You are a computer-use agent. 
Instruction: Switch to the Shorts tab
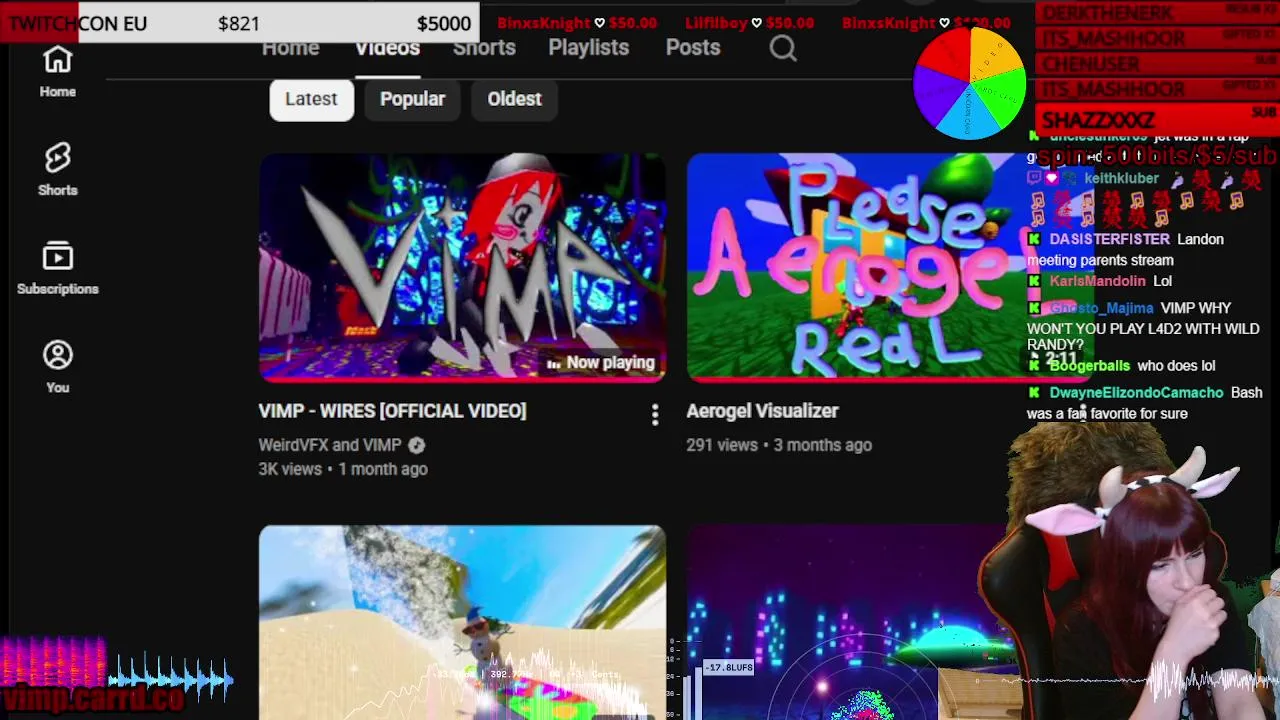(x=484, y=48)
